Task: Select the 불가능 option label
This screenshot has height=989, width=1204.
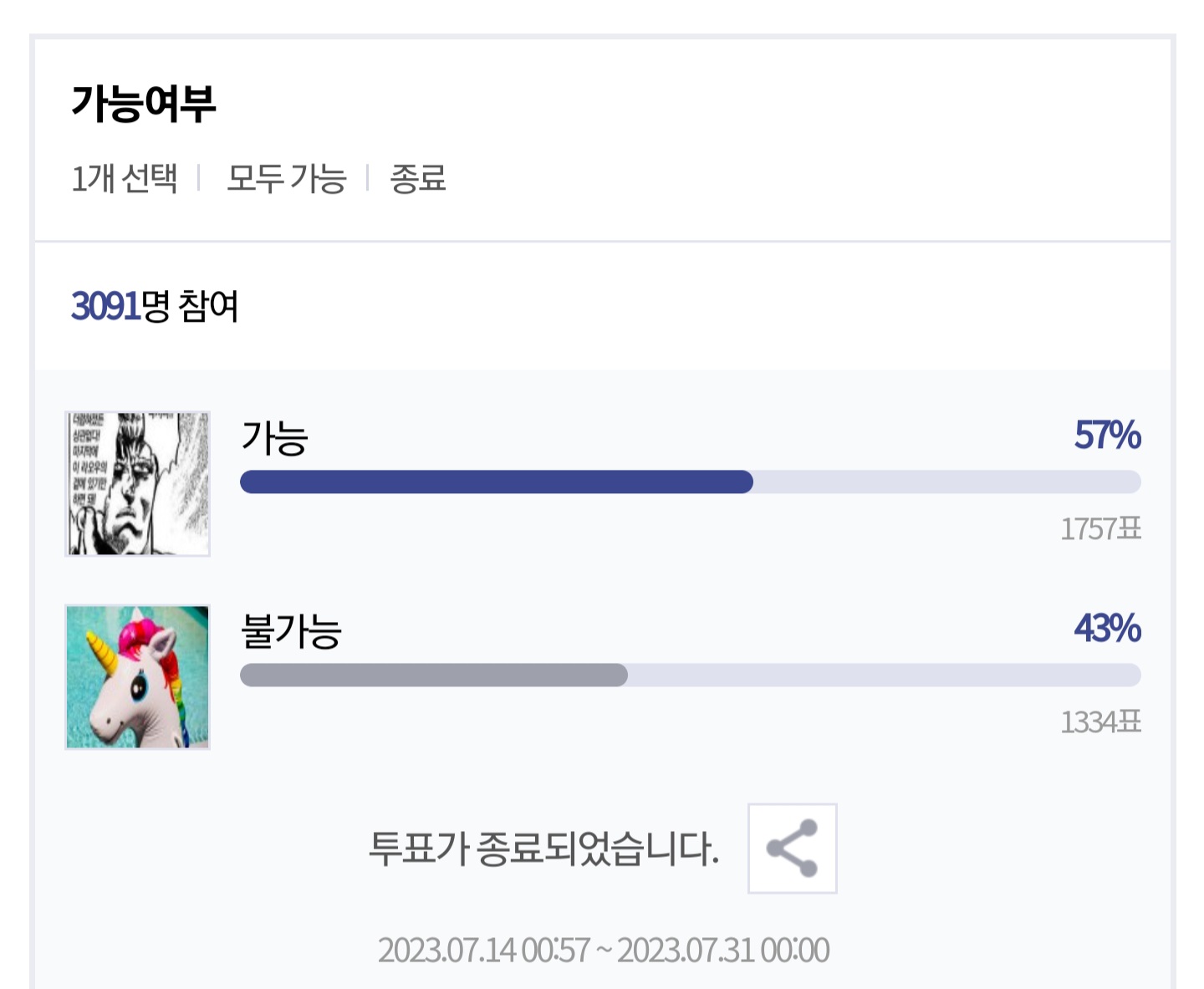Action: [x=291, y=630]
